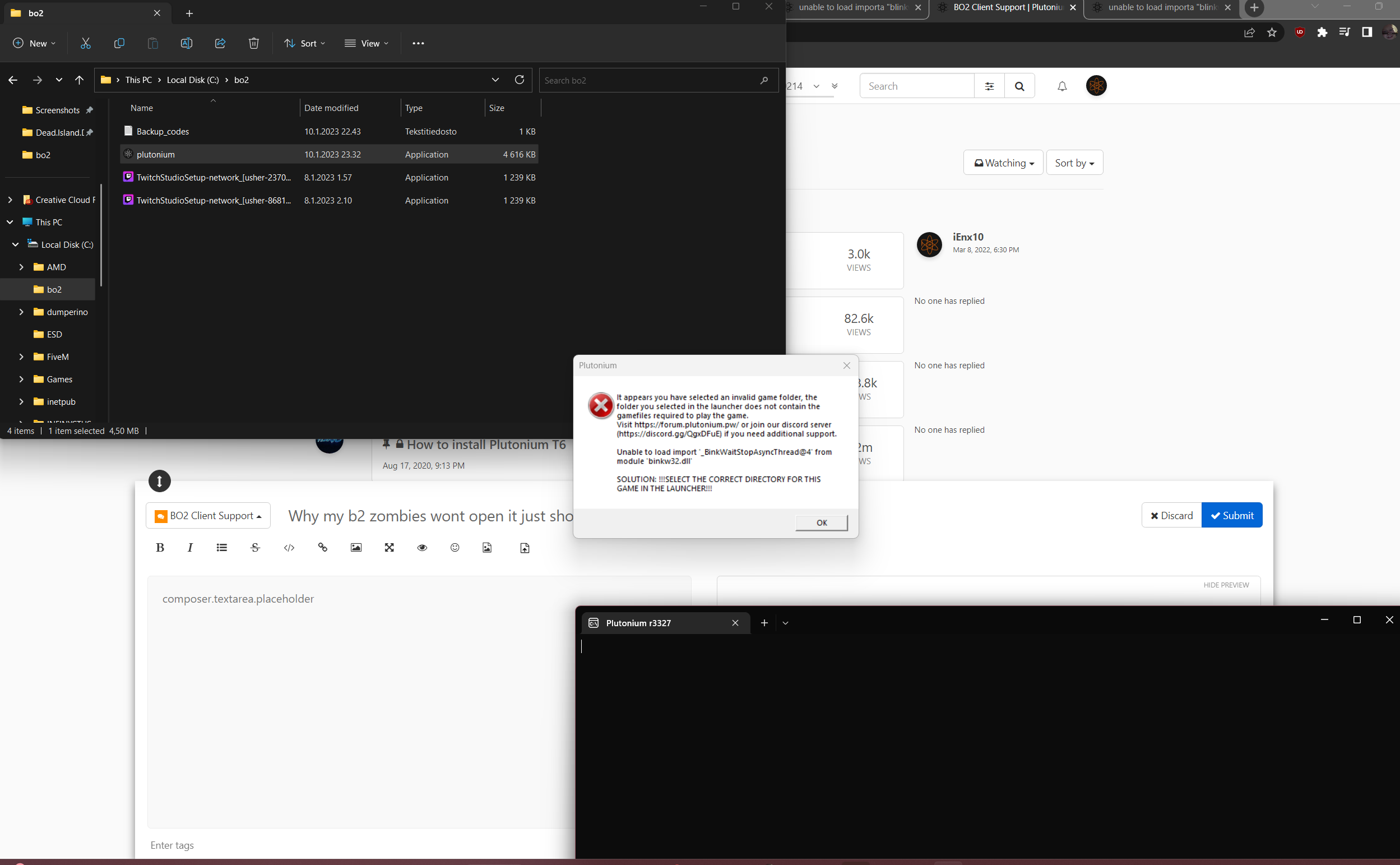This screenshot has height=865, width=1400.
Task: Click the upload image icon in composer
Action: [x=487, y=548]
